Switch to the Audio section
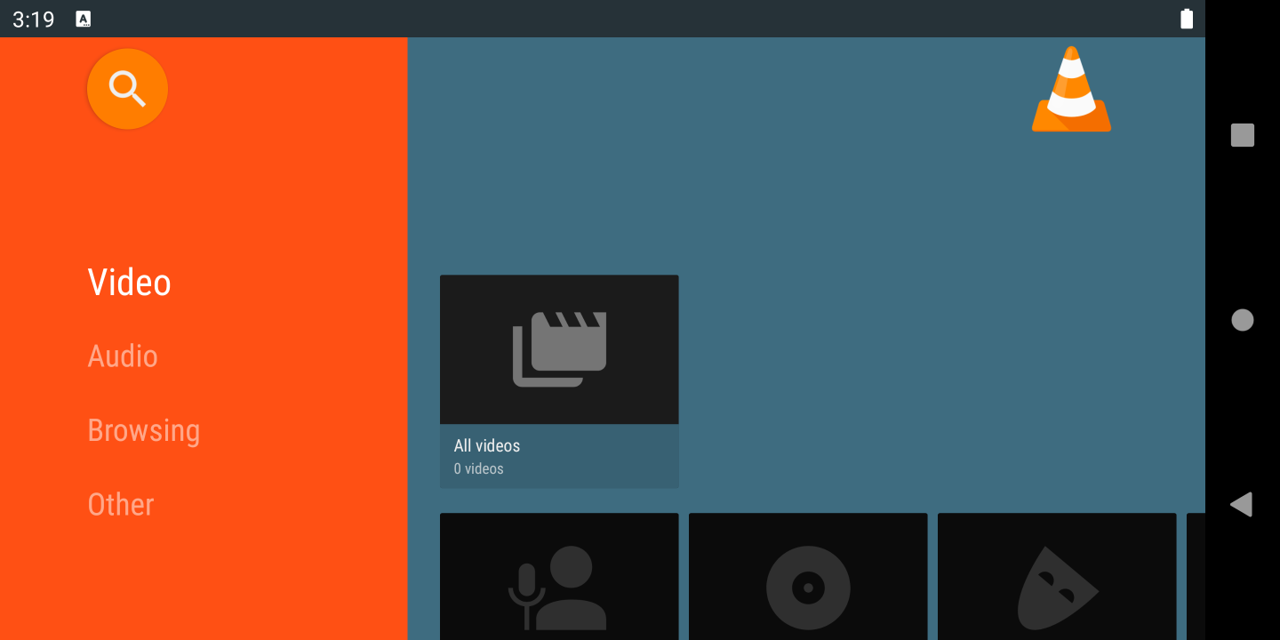The width and height of the screenshot is (1280, 640). tap(123, 356)
